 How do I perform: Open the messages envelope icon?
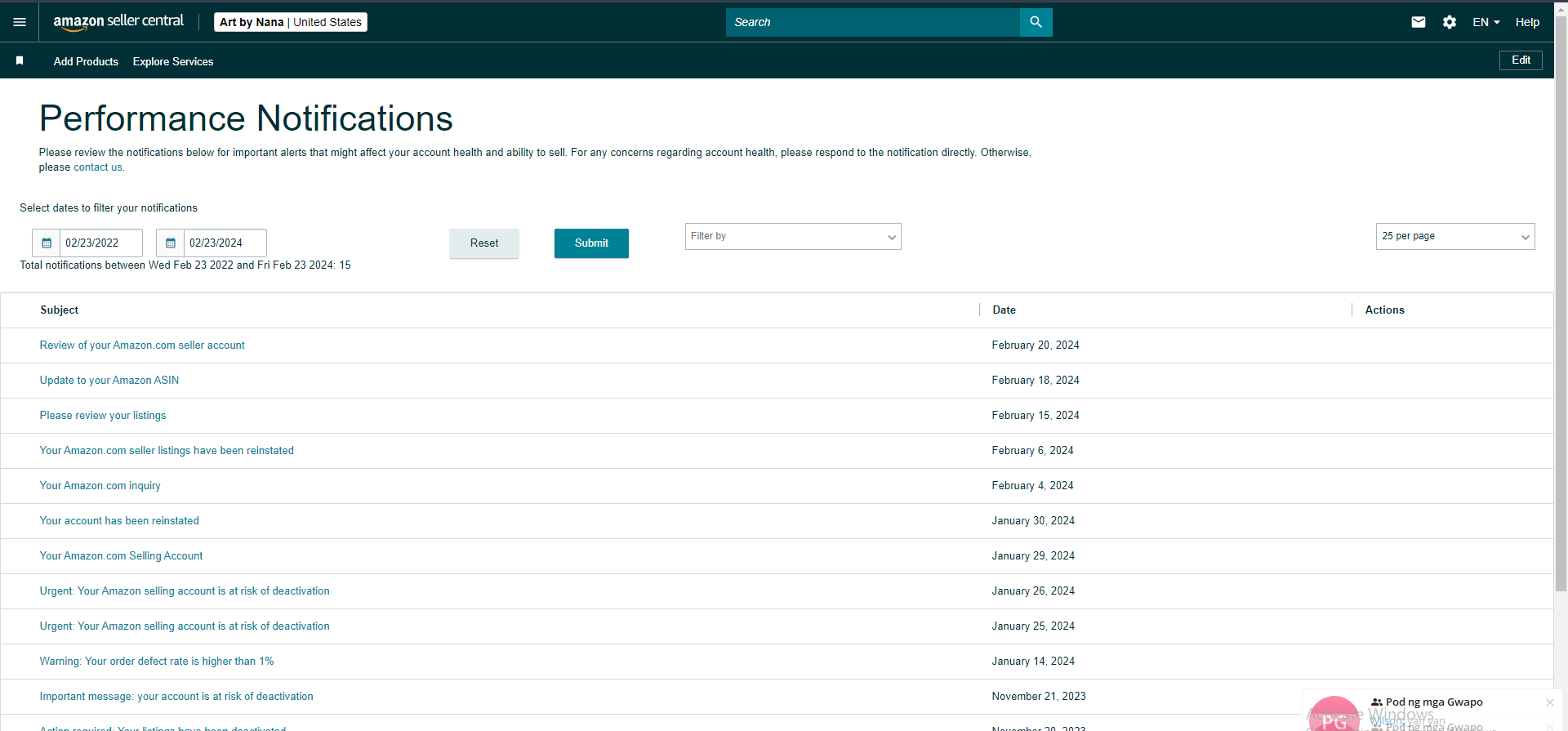(x=1419, y=22)
